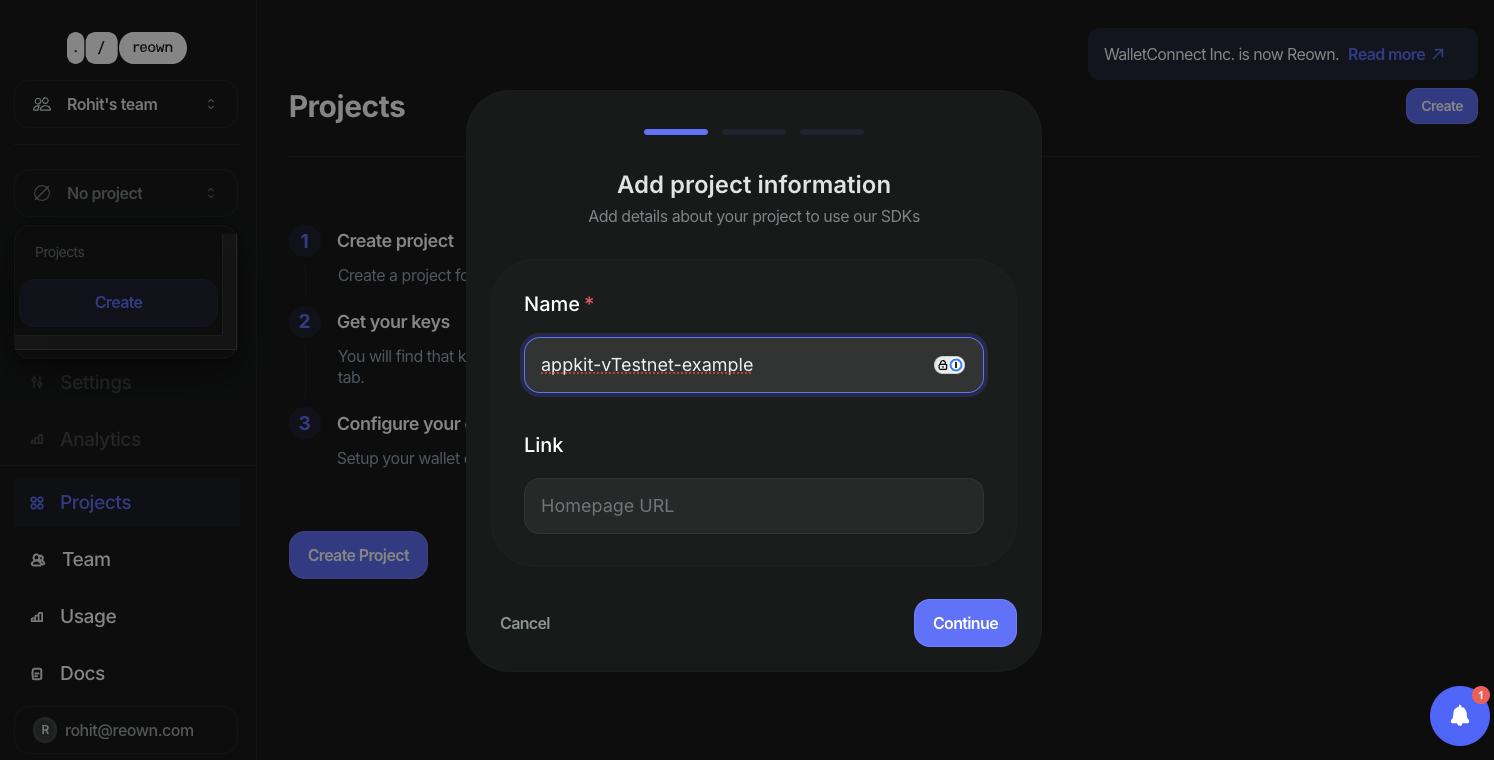Click Continue in the project dialog
This screenshot has width=1494, height=760.
pyautogui.click(x=965, y=623)
